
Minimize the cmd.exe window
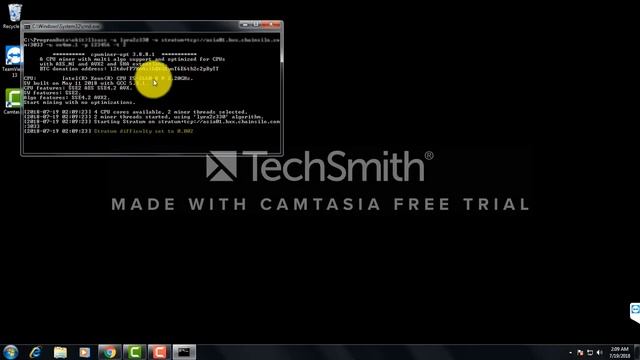[x=244, y=25]
